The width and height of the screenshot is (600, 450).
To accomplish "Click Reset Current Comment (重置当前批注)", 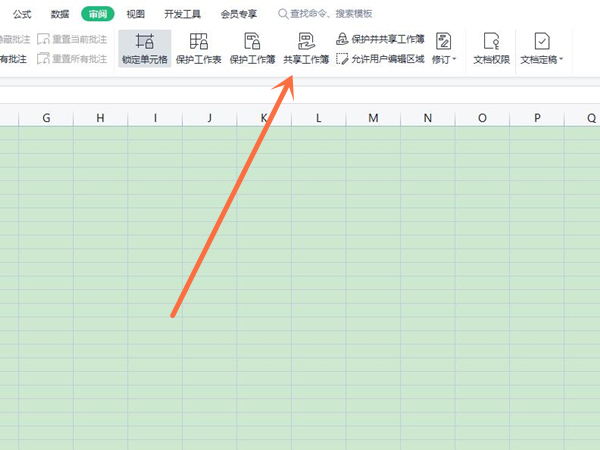I will pos(72,39).
